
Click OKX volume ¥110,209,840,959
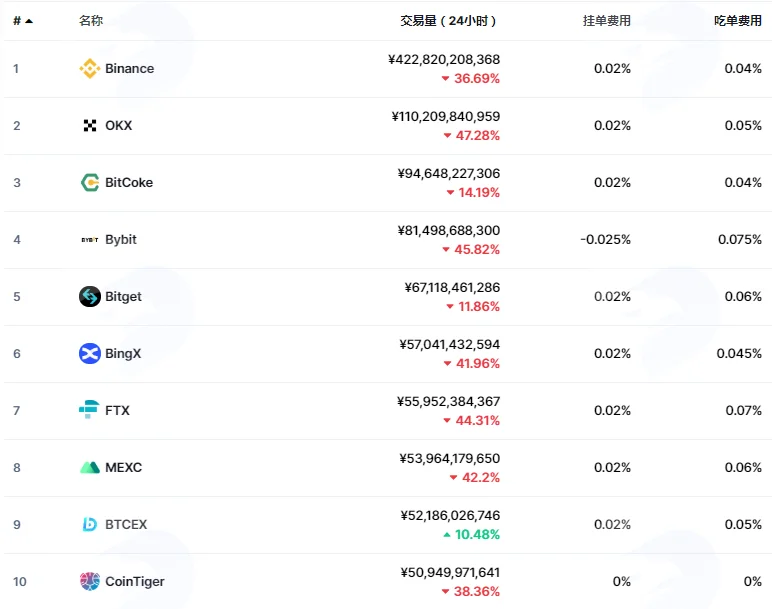[446, 117]
